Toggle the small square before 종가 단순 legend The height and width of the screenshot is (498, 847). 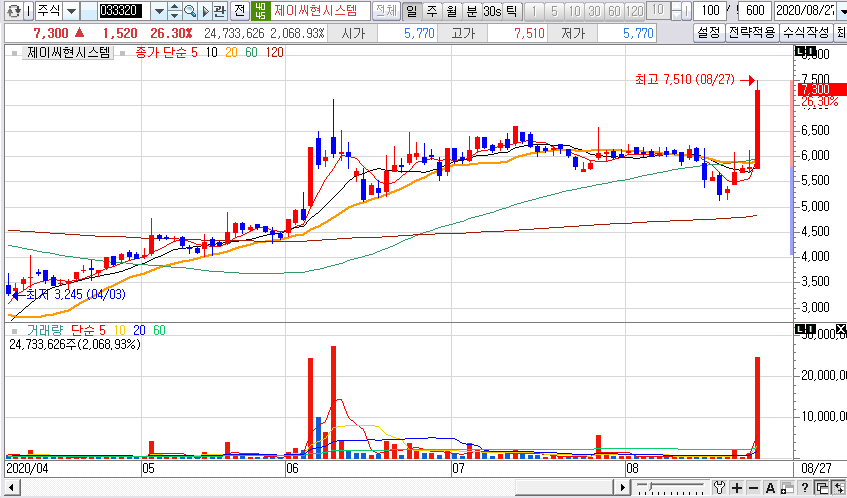click(123, 53)
